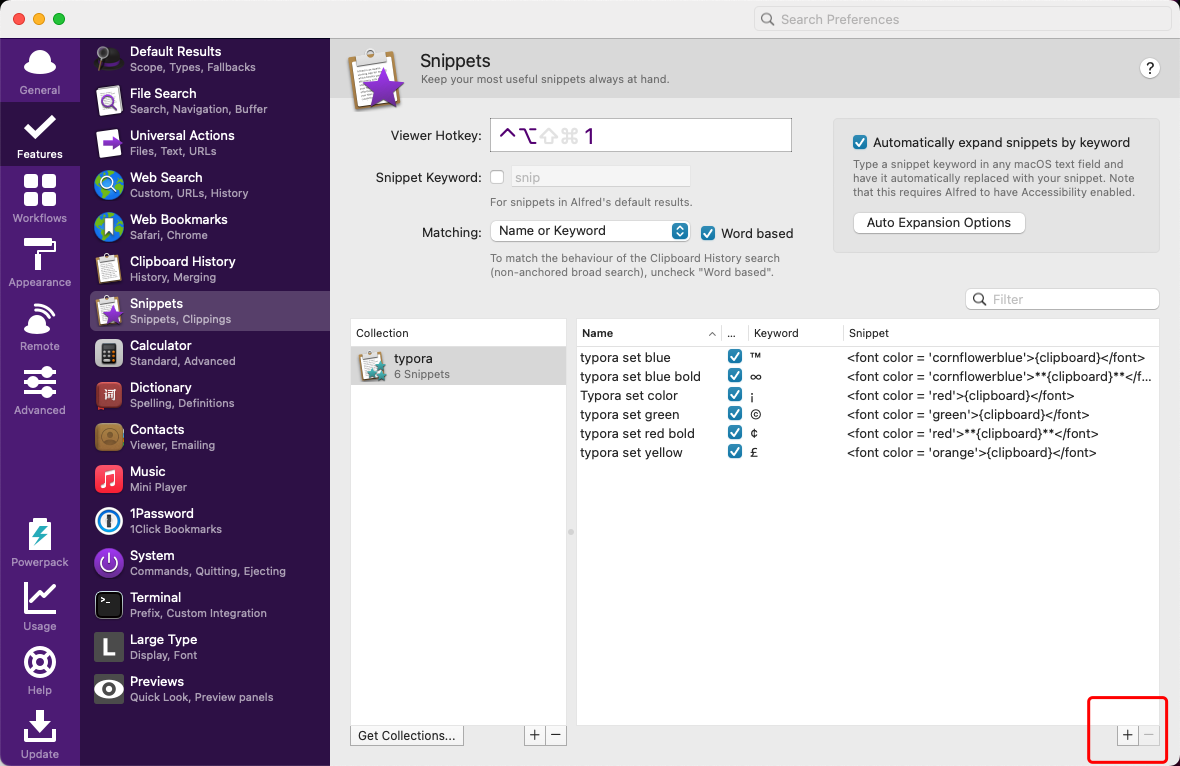Select the Snippets feature
Viewport: 1180px width, 766px height.
(209, 311)
